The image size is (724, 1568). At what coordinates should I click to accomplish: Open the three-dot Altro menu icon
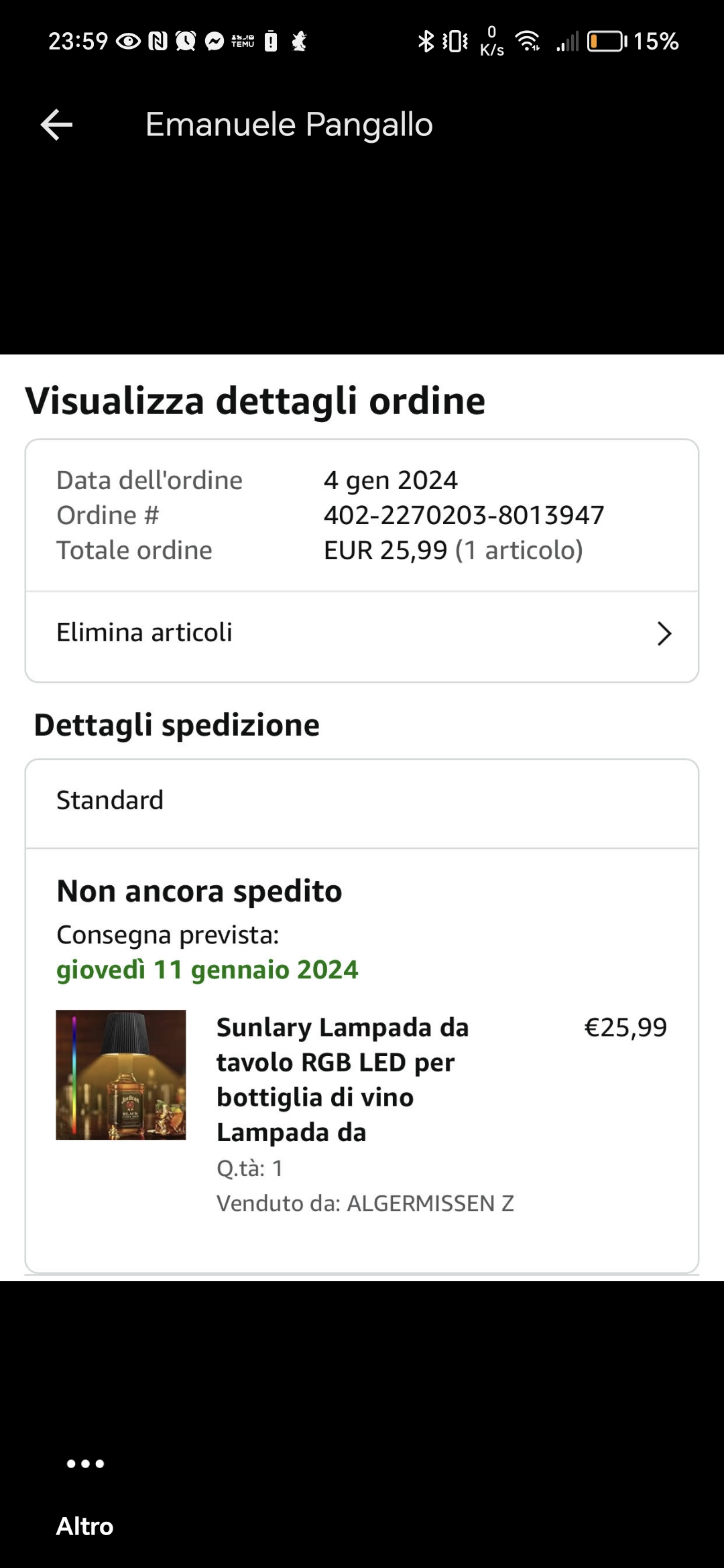pyautogui.click(x=85, y=1463)
